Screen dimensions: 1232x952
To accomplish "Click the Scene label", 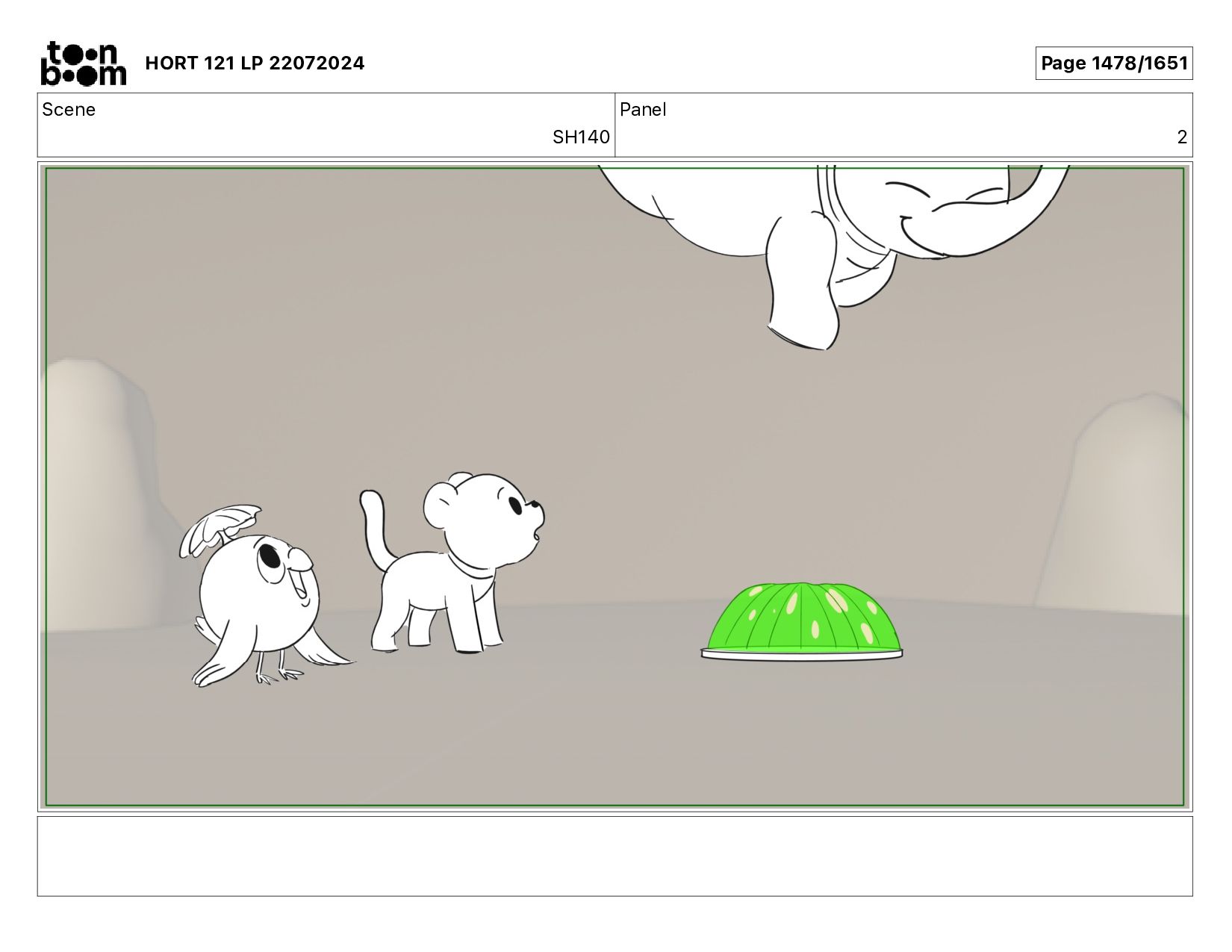I will [x=69, y=110].
